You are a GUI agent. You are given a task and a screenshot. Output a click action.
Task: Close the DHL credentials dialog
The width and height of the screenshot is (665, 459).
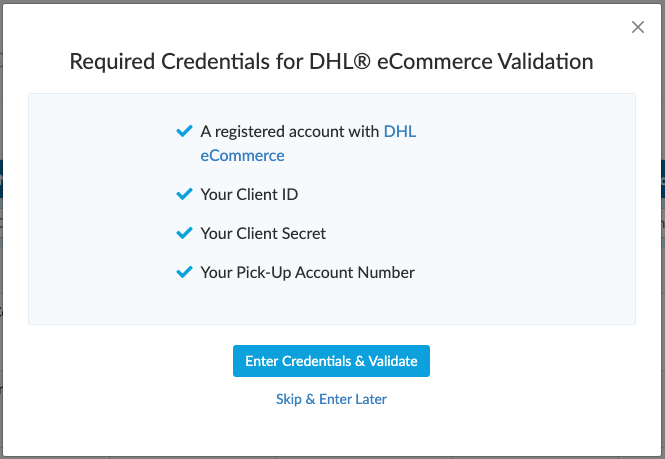(638, 28)
